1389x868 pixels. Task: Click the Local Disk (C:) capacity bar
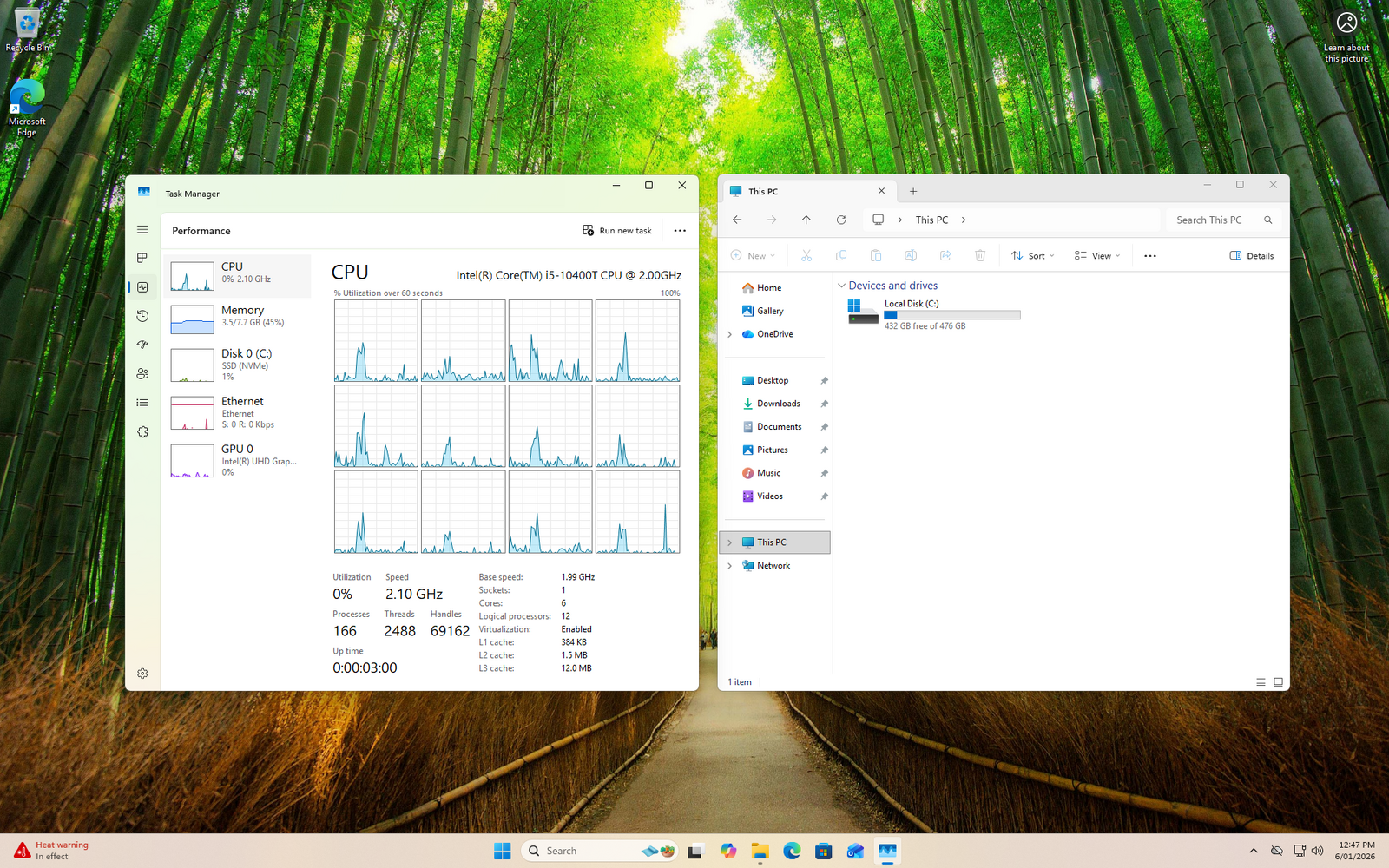[x=951, y=315]
